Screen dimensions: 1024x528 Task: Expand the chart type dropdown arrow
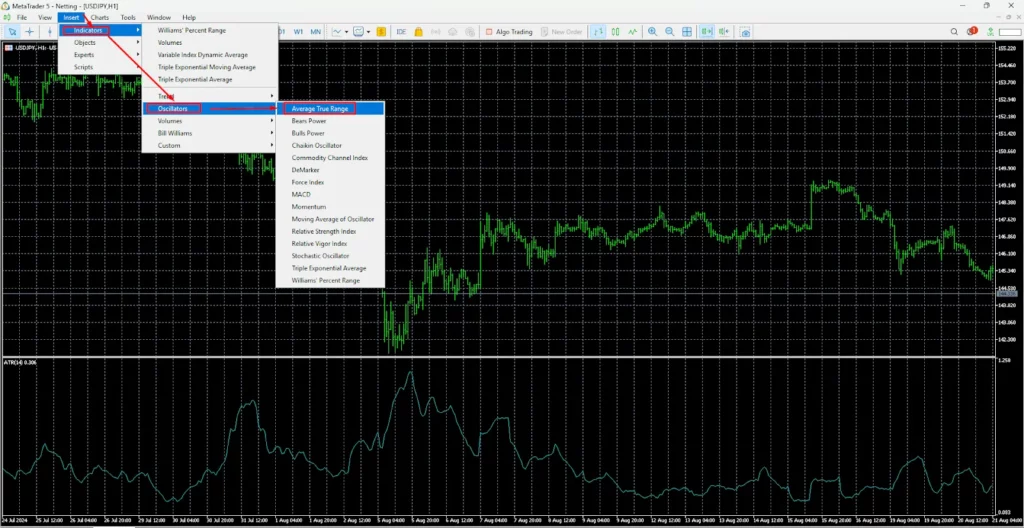[x=345, y=31]
